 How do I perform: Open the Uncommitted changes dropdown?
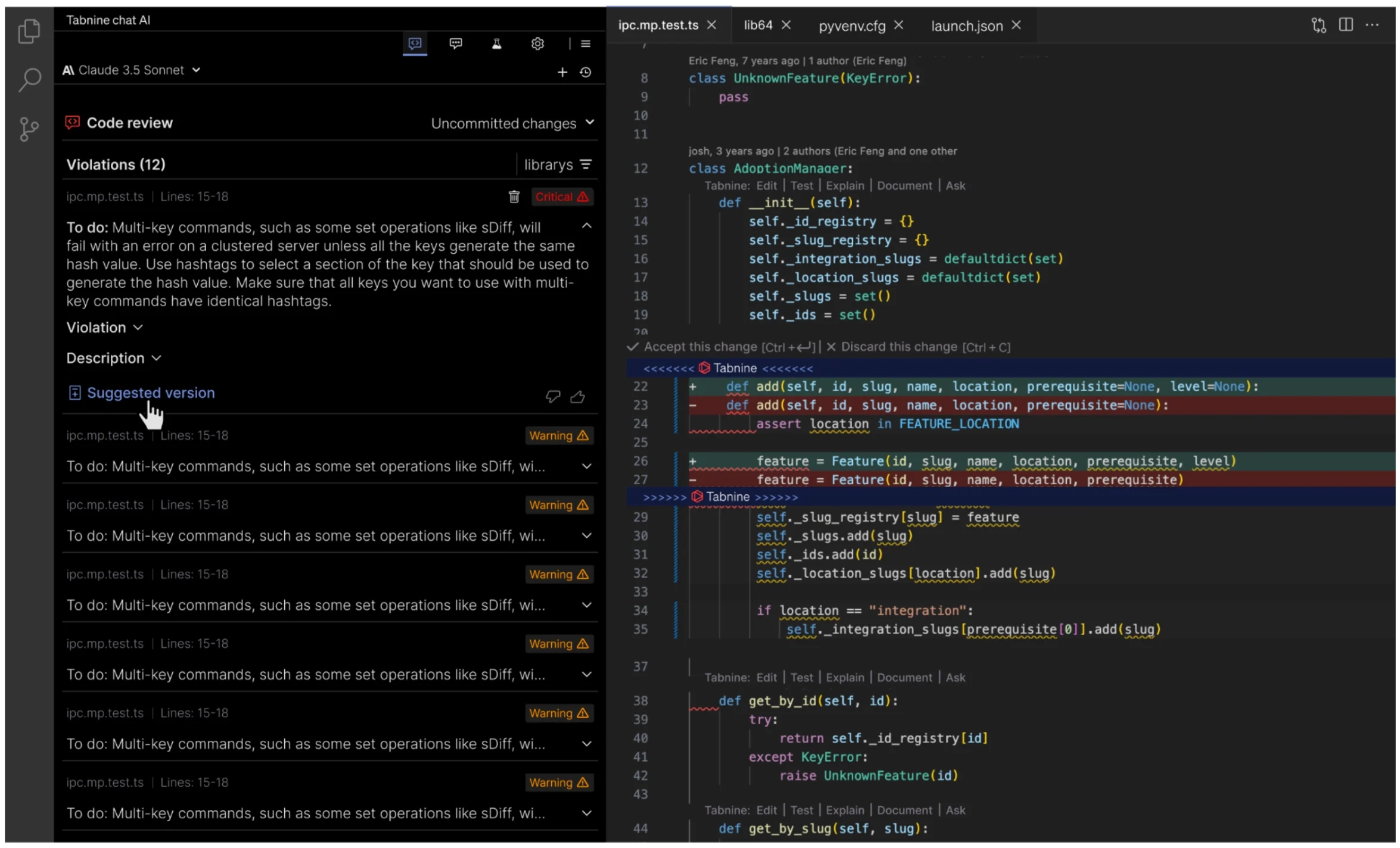(513, 123)
